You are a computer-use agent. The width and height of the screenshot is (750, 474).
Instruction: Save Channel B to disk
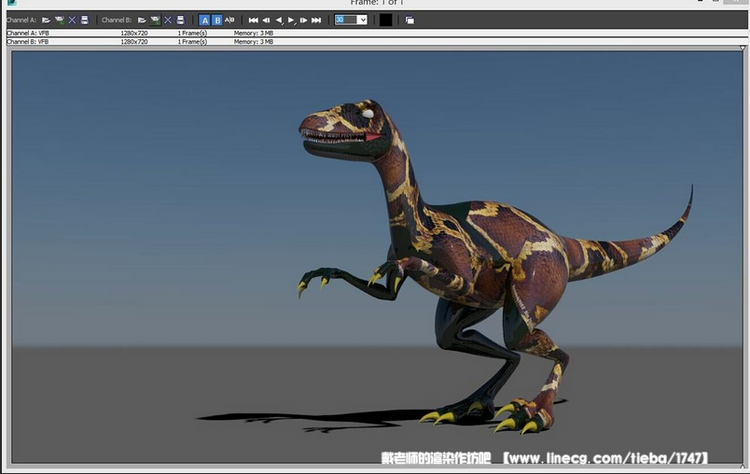180,20
